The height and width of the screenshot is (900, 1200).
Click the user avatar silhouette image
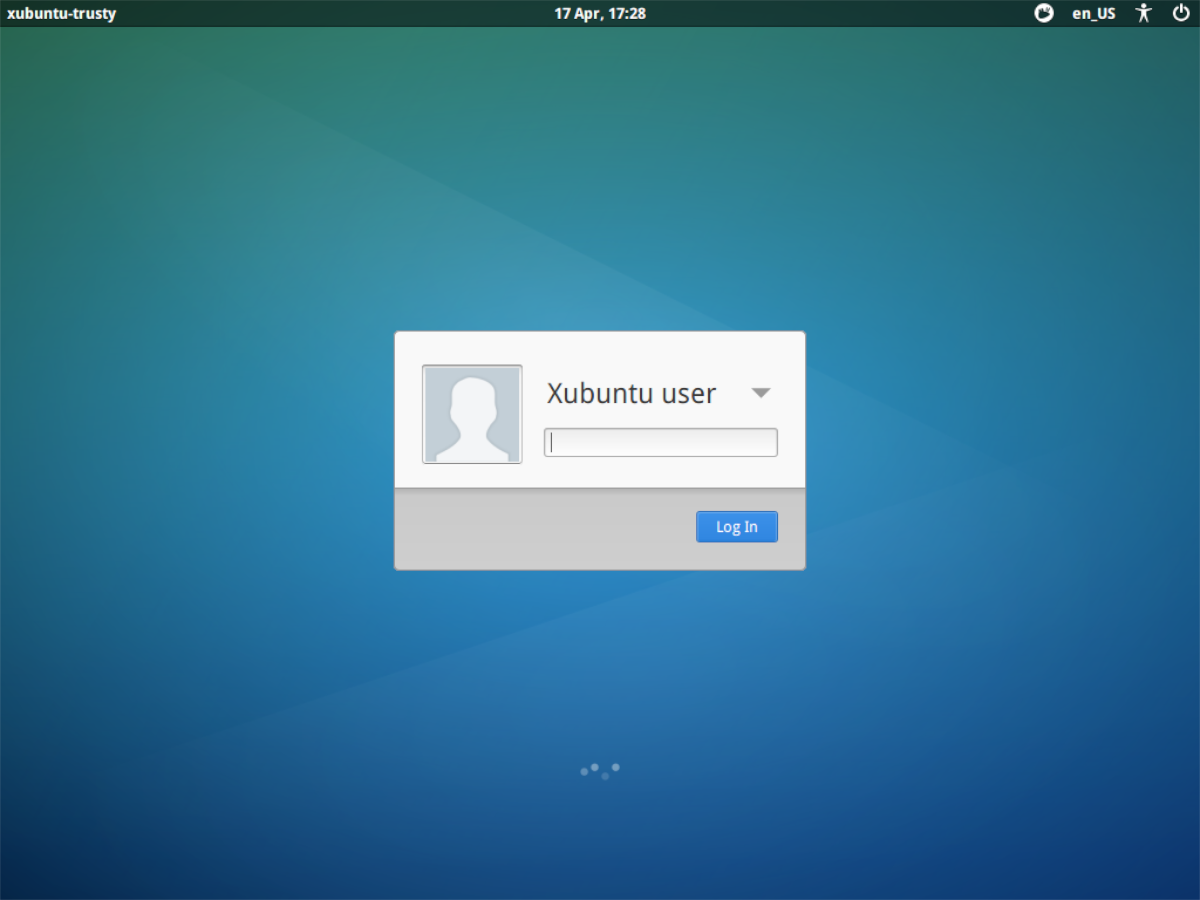472,414
